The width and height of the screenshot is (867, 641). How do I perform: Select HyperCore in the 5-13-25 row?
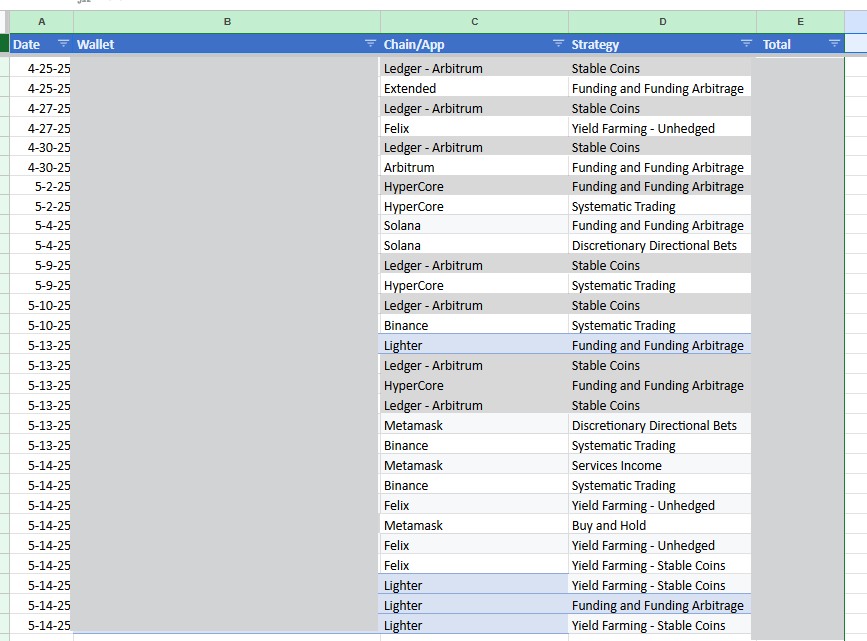474,385
